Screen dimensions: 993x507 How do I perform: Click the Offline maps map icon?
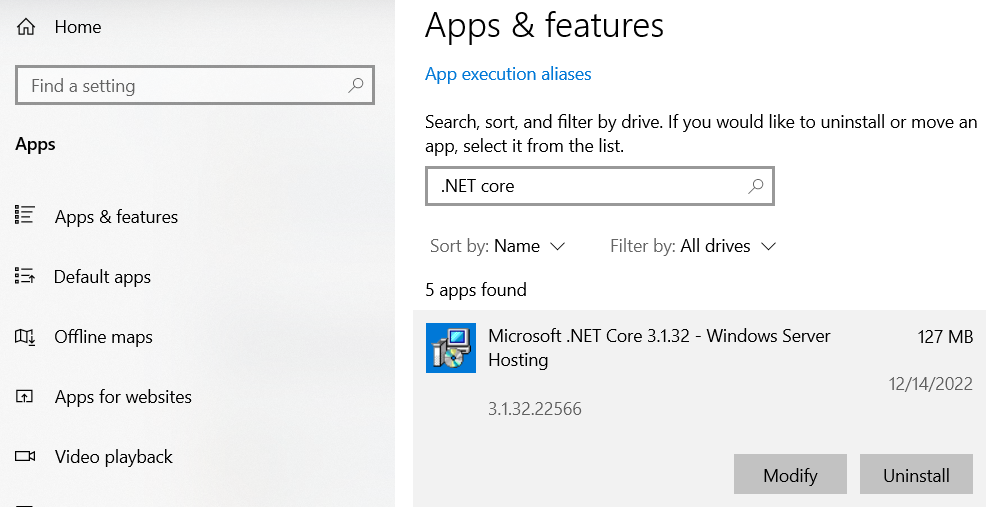pyautogui.click(x=25, y=336)
